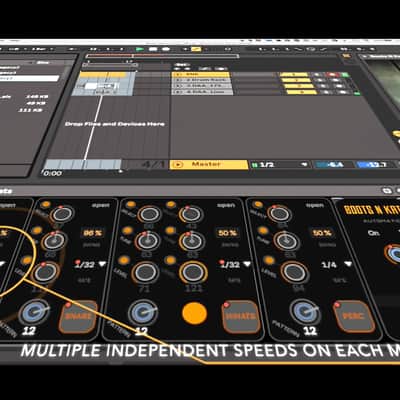Toggle track 1 activator button
This screenshot has width=400, height=400.
click(x=294, y=75)
